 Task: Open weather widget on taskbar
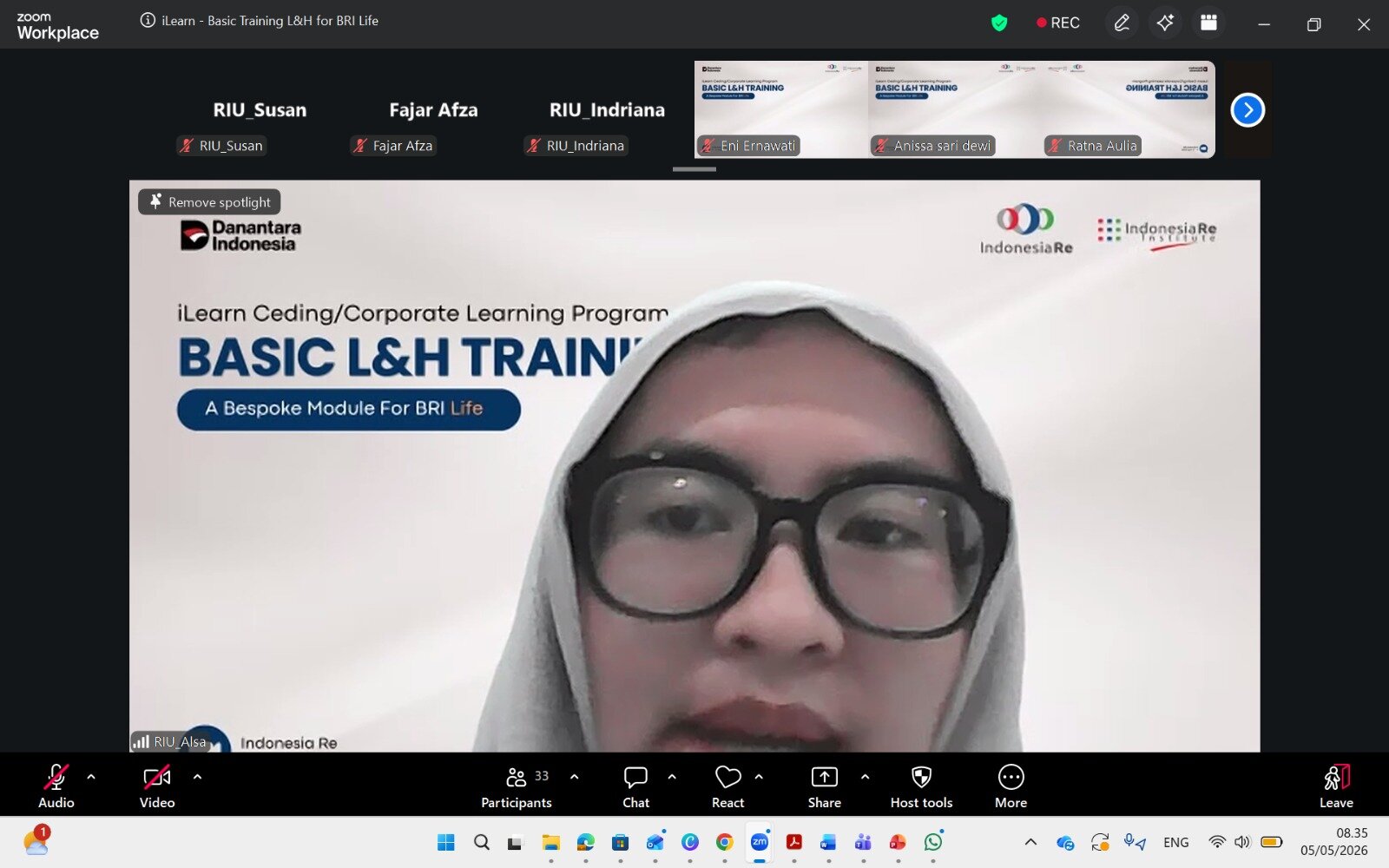(36, 840)
